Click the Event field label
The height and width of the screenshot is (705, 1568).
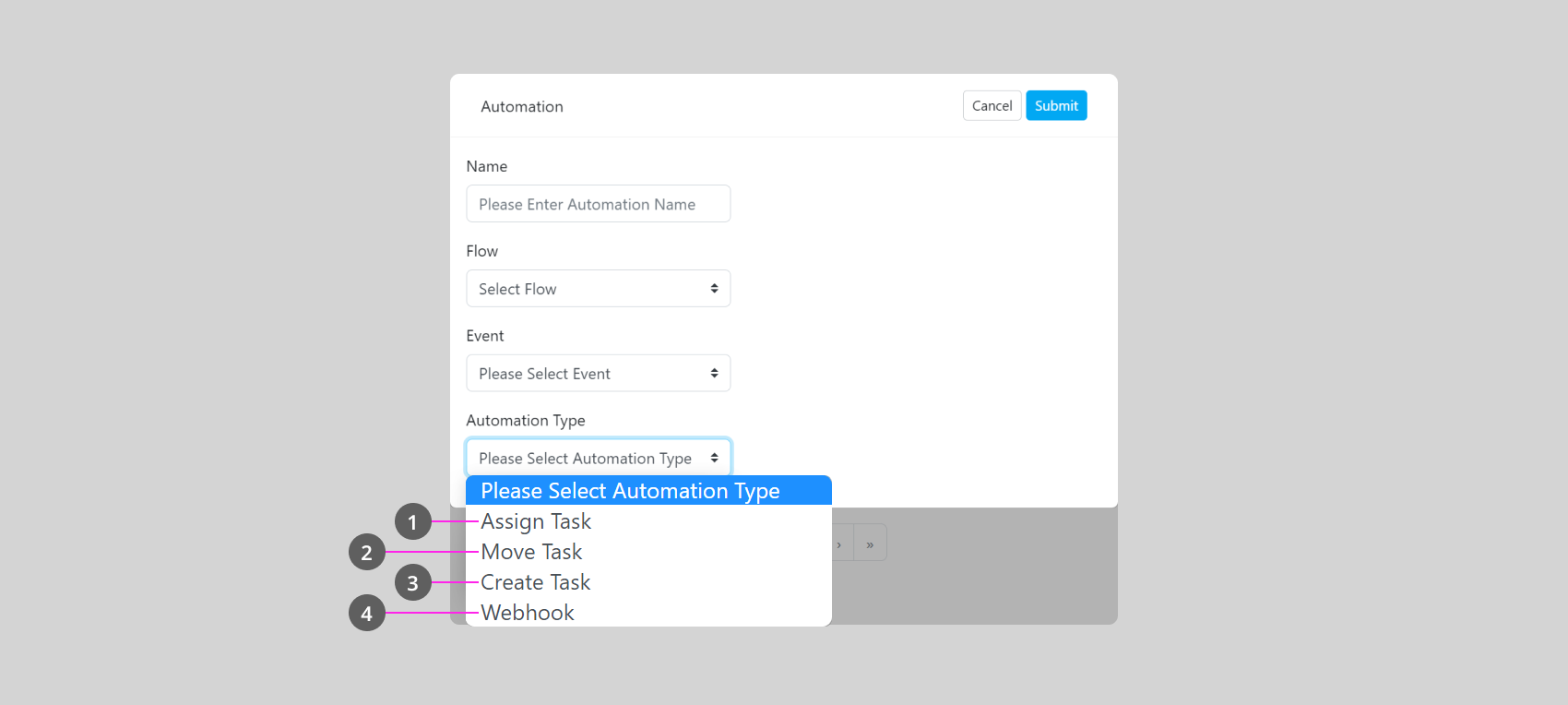coord(485,336)
